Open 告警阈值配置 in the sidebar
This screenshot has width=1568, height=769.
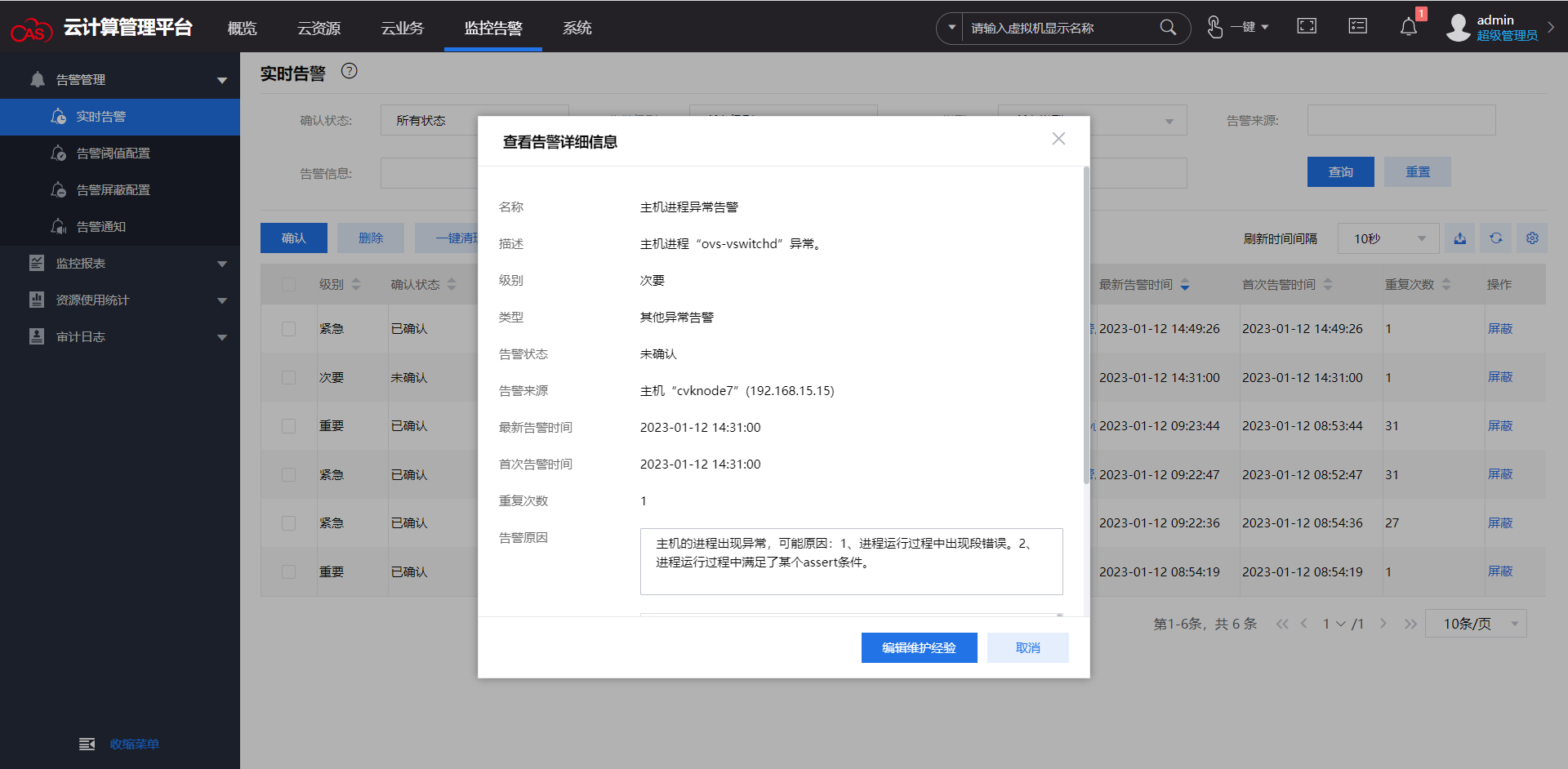click(113, 153)
